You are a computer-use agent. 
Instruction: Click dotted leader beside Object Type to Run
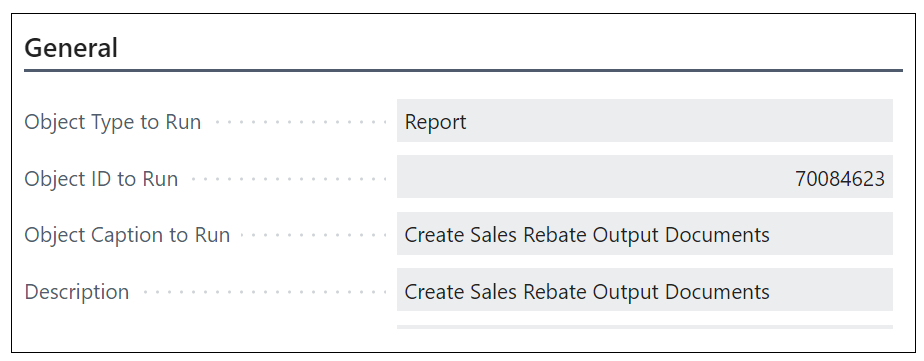tap(301, 122)
